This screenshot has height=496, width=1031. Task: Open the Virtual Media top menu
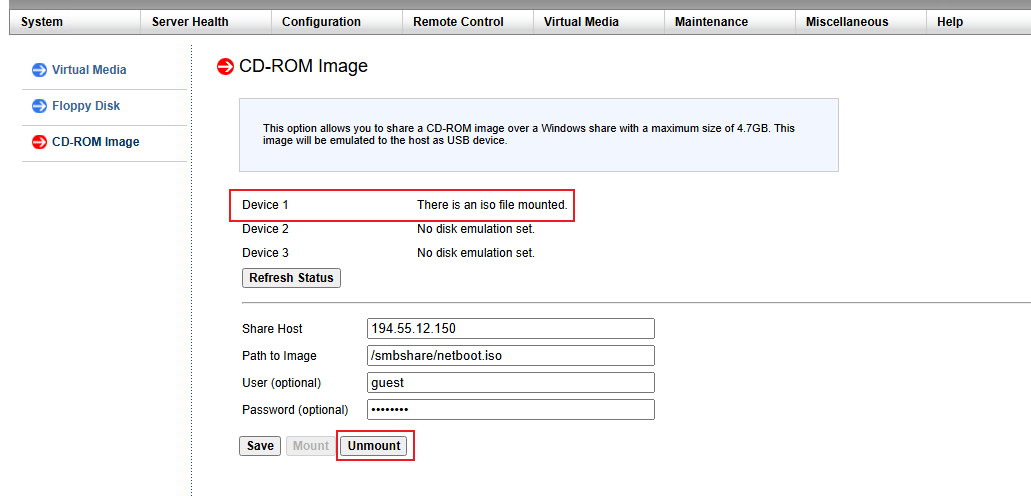(581, 22)
